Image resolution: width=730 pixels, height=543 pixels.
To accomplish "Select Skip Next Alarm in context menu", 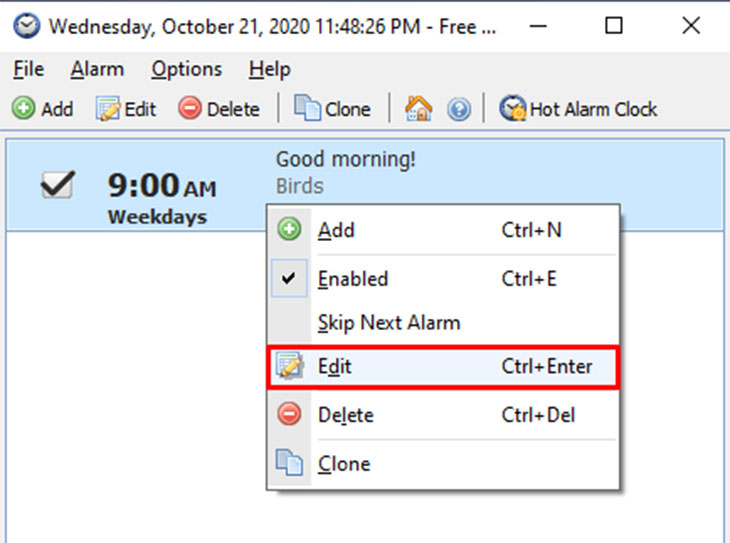I will [x=388, y=323].
